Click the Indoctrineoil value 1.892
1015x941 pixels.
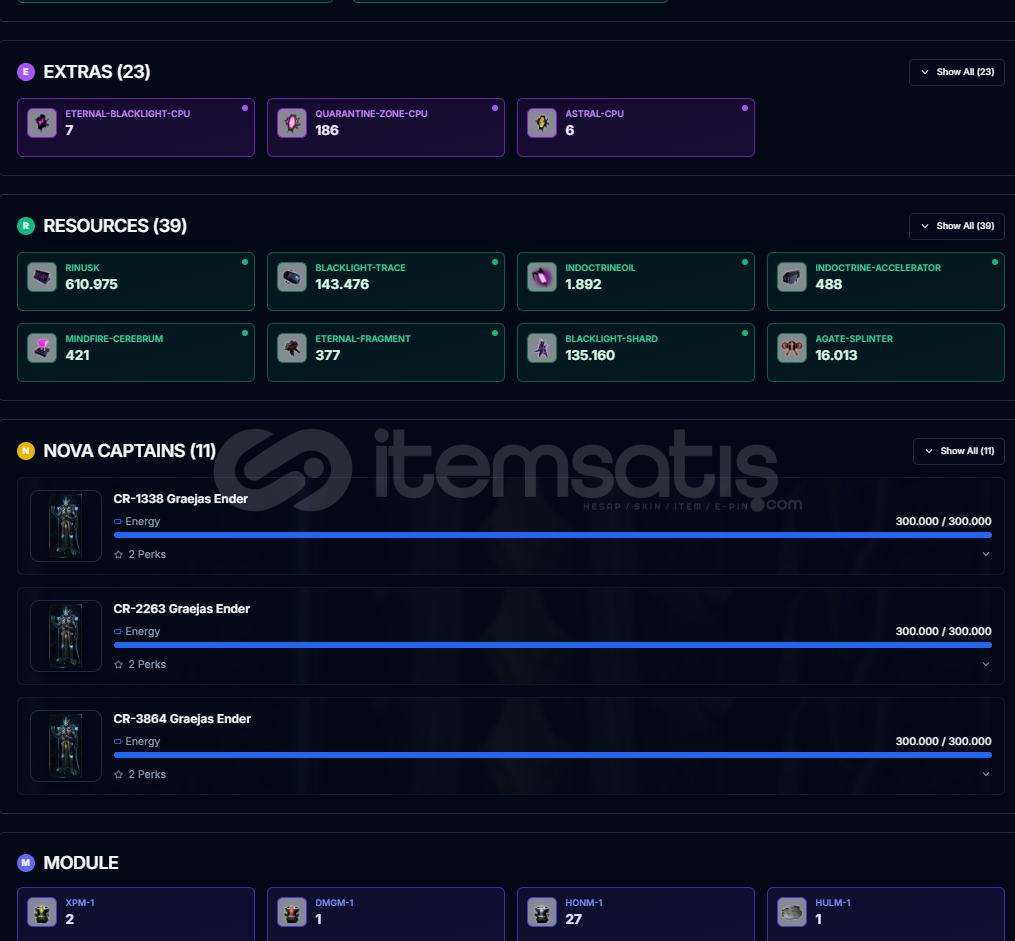point(583,284)
